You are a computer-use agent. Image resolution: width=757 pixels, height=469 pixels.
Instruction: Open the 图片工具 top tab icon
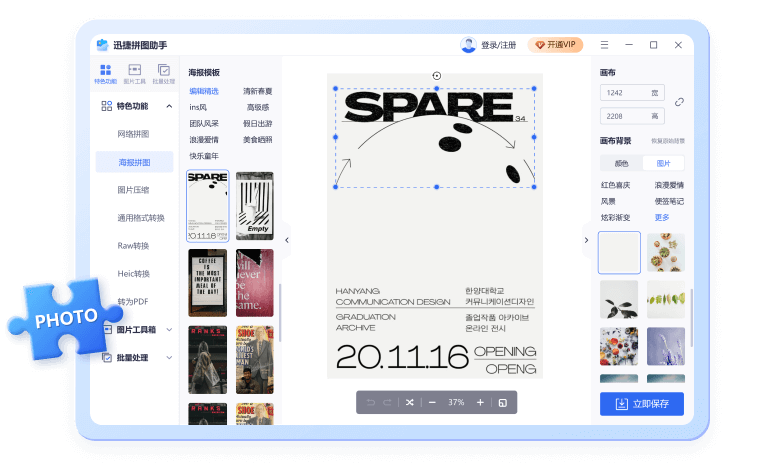pos(135,74)
